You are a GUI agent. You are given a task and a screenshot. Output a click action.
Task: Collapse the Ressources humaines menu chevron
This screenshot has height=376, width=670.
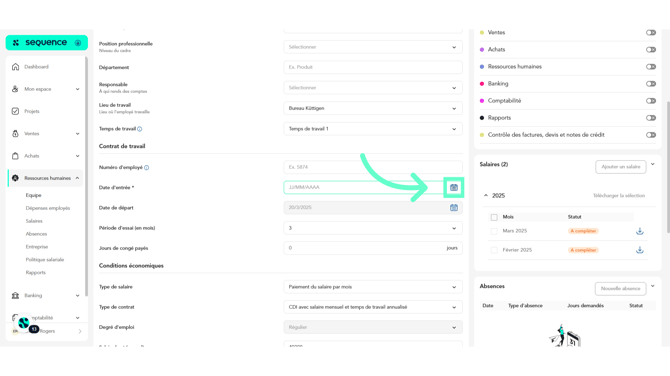click(x=77, y=178)
